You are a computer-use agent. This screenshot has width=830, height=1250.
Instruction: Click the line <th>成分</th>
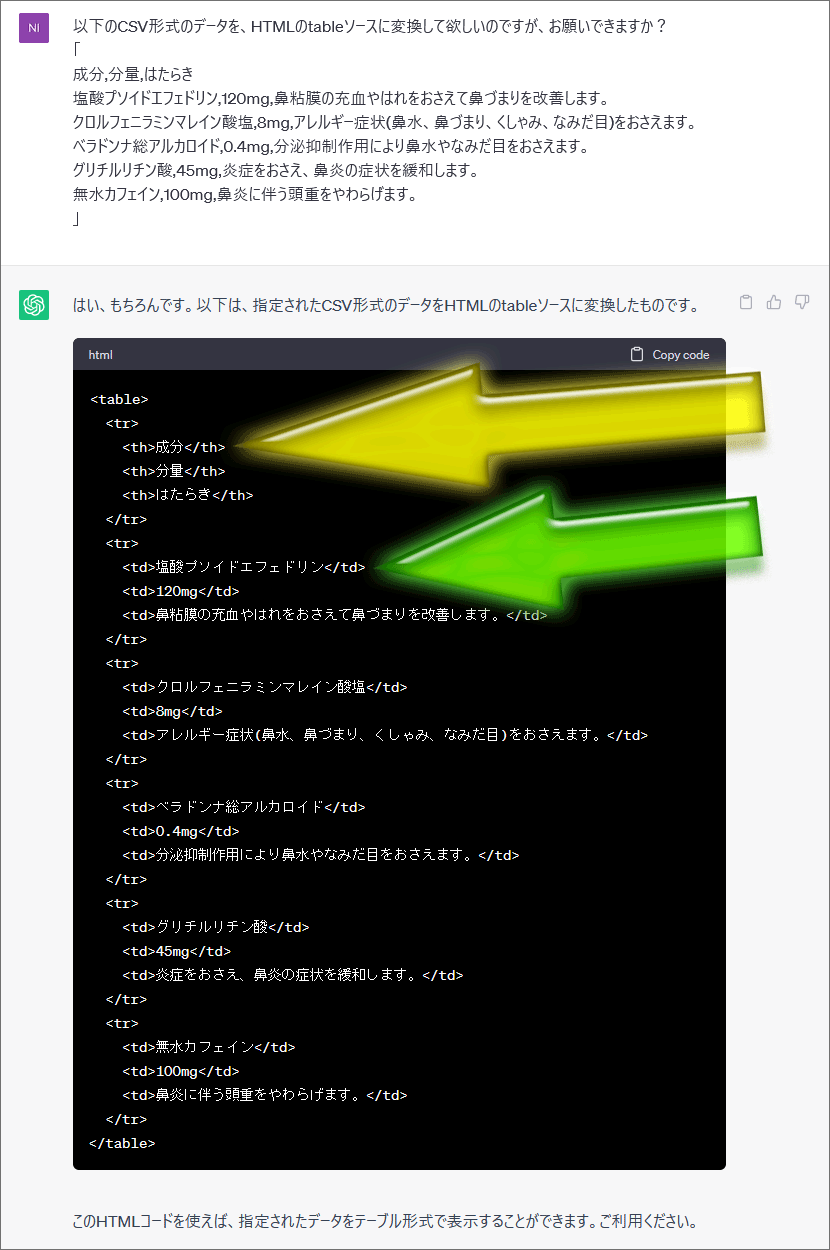point(174,447)
